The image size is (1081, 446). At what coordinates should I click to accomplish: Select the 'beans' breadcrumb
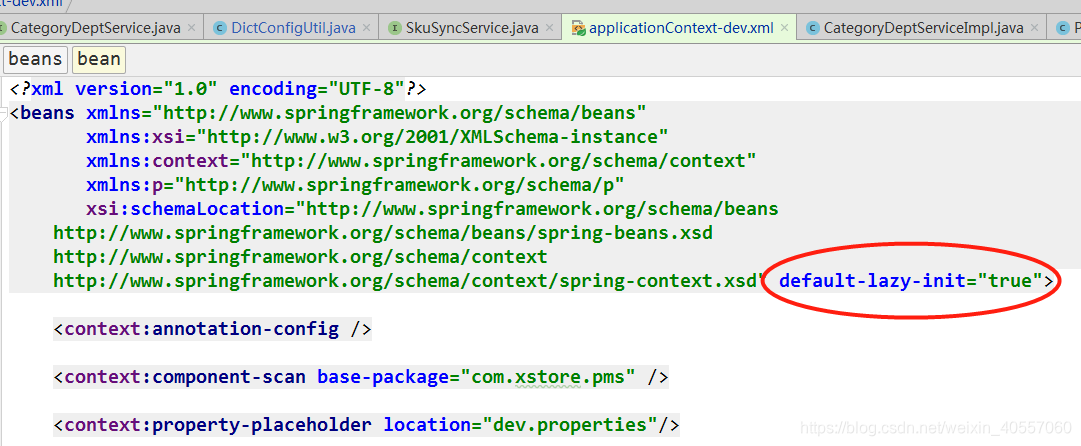coord(36,59)
